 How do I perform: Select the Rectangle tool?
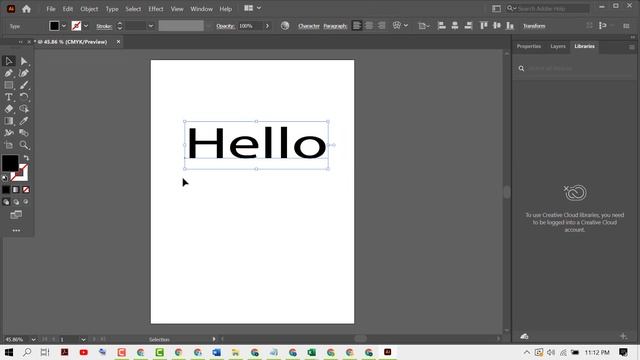pos(9,85)
